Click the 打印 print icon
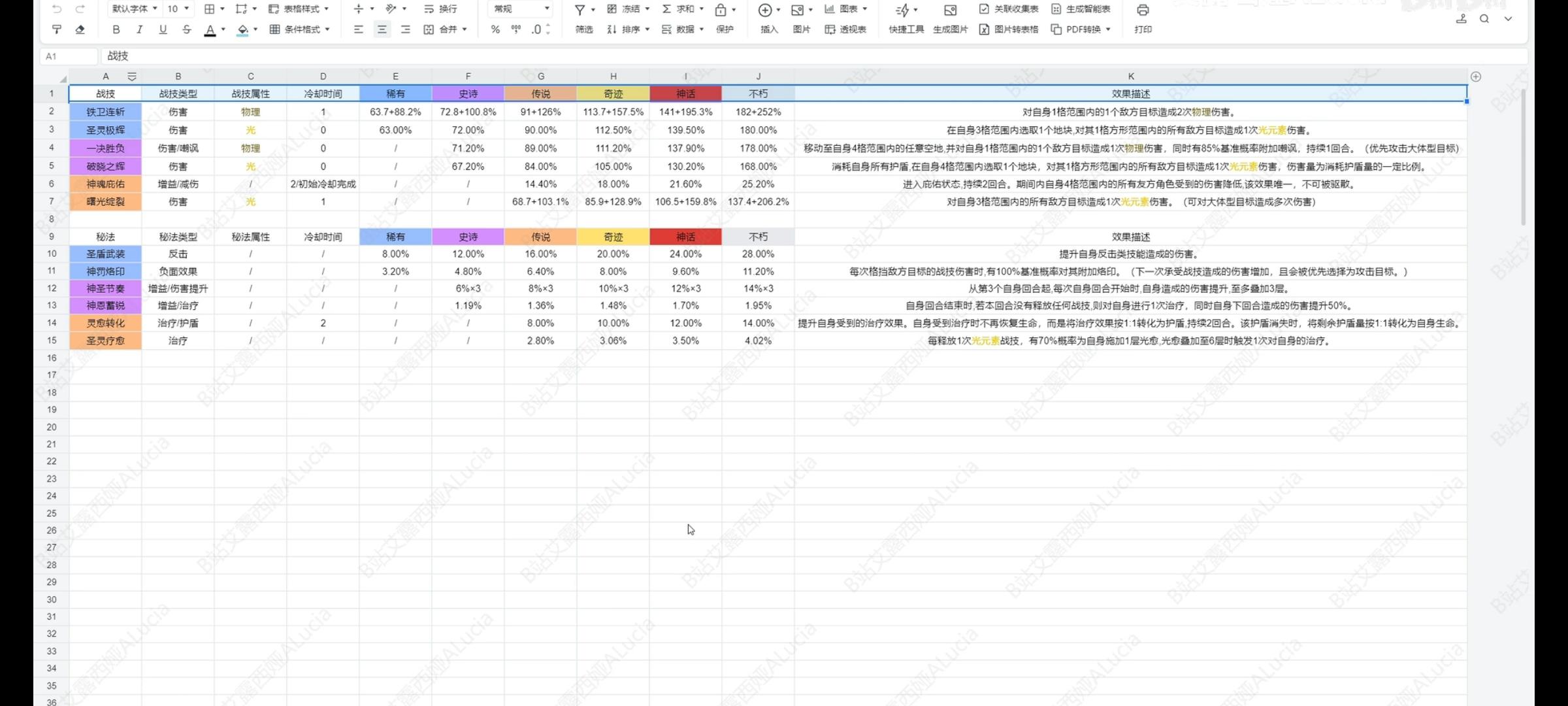 (x=1142, y=9)
